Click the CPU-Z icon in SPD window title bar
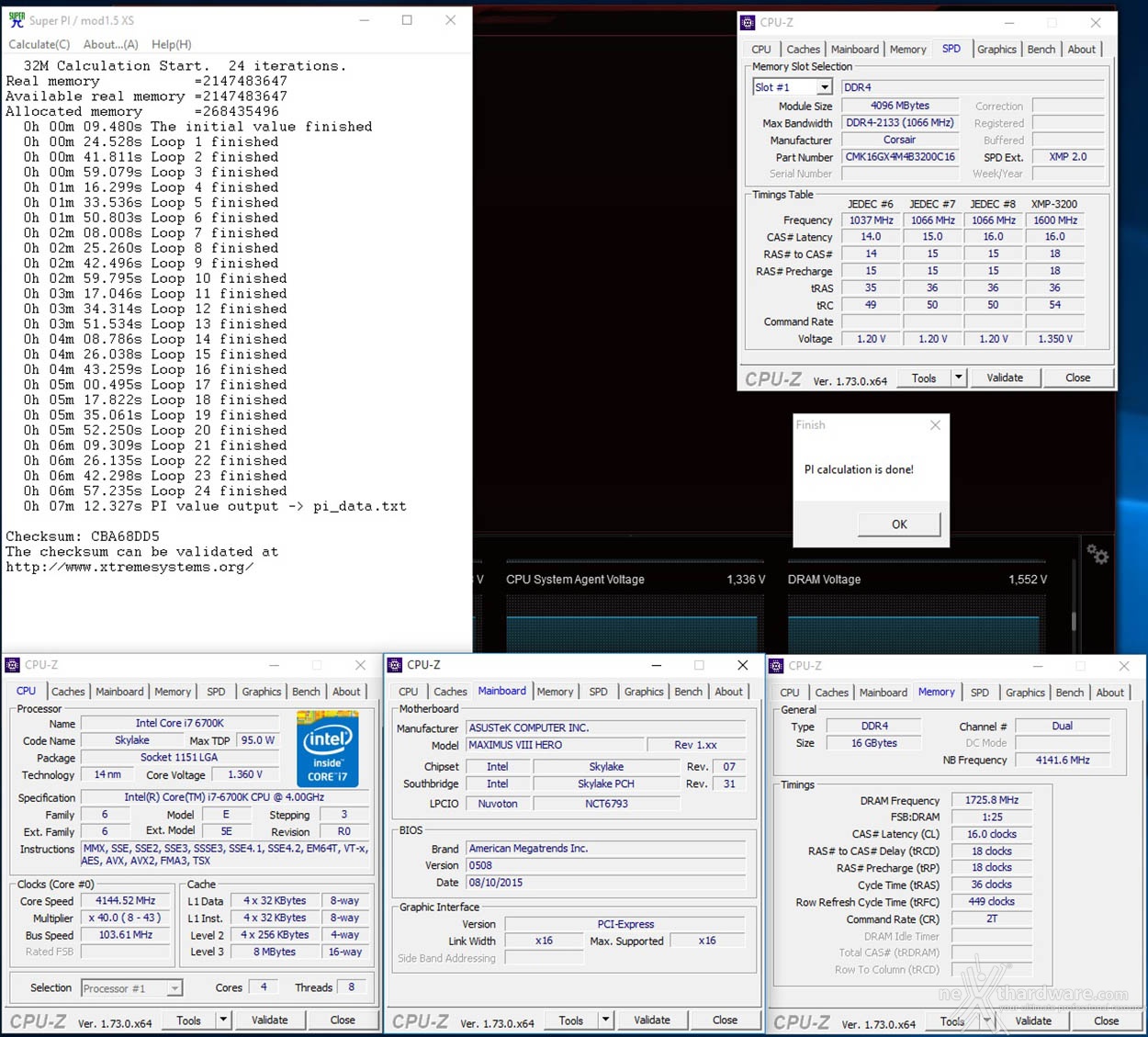This screenshot has height=1037, width=1148. (x=748, y=23)
